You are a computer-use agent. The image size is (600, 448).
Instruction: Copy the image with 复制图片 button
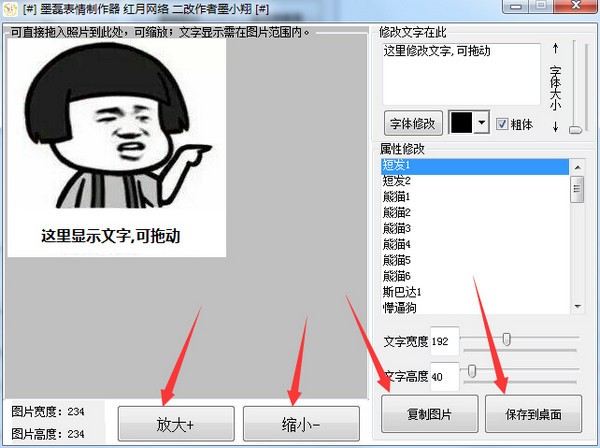(x=430, y=414)
